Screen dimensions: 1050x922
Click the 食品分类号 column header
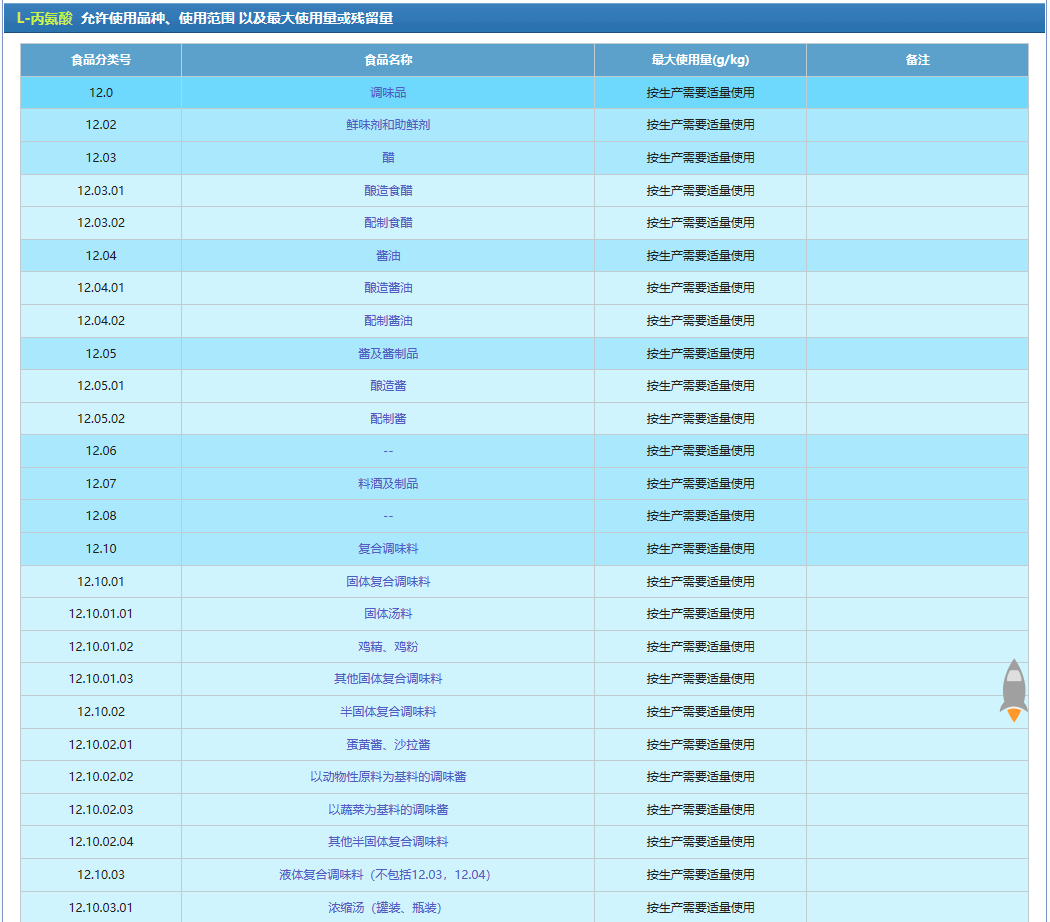point(100,60)
